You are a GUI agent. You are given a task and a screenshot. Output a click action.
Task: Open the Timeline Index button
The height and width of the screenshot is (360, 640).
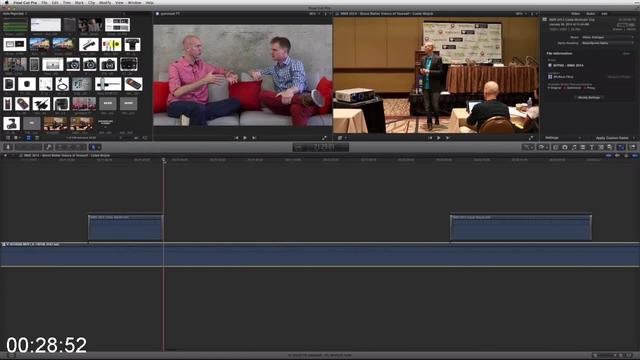[x=11, y=356]
